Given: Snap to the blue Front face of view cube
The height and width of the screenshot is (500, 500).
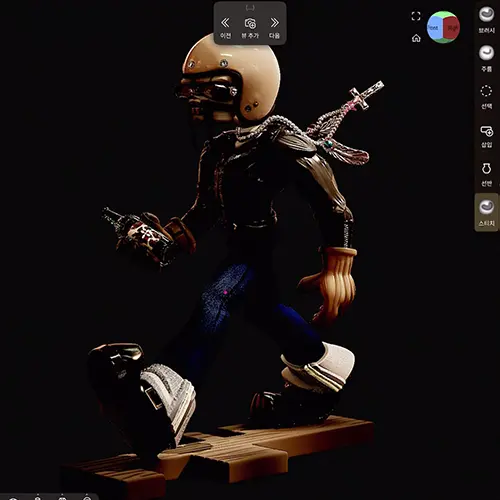Looking at the screenshot, I should (434, 28).
